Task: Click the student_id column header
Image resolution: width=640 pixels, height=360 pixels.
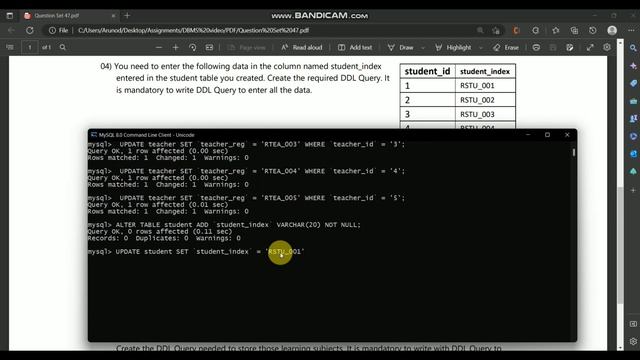Action: click(427, 71)
